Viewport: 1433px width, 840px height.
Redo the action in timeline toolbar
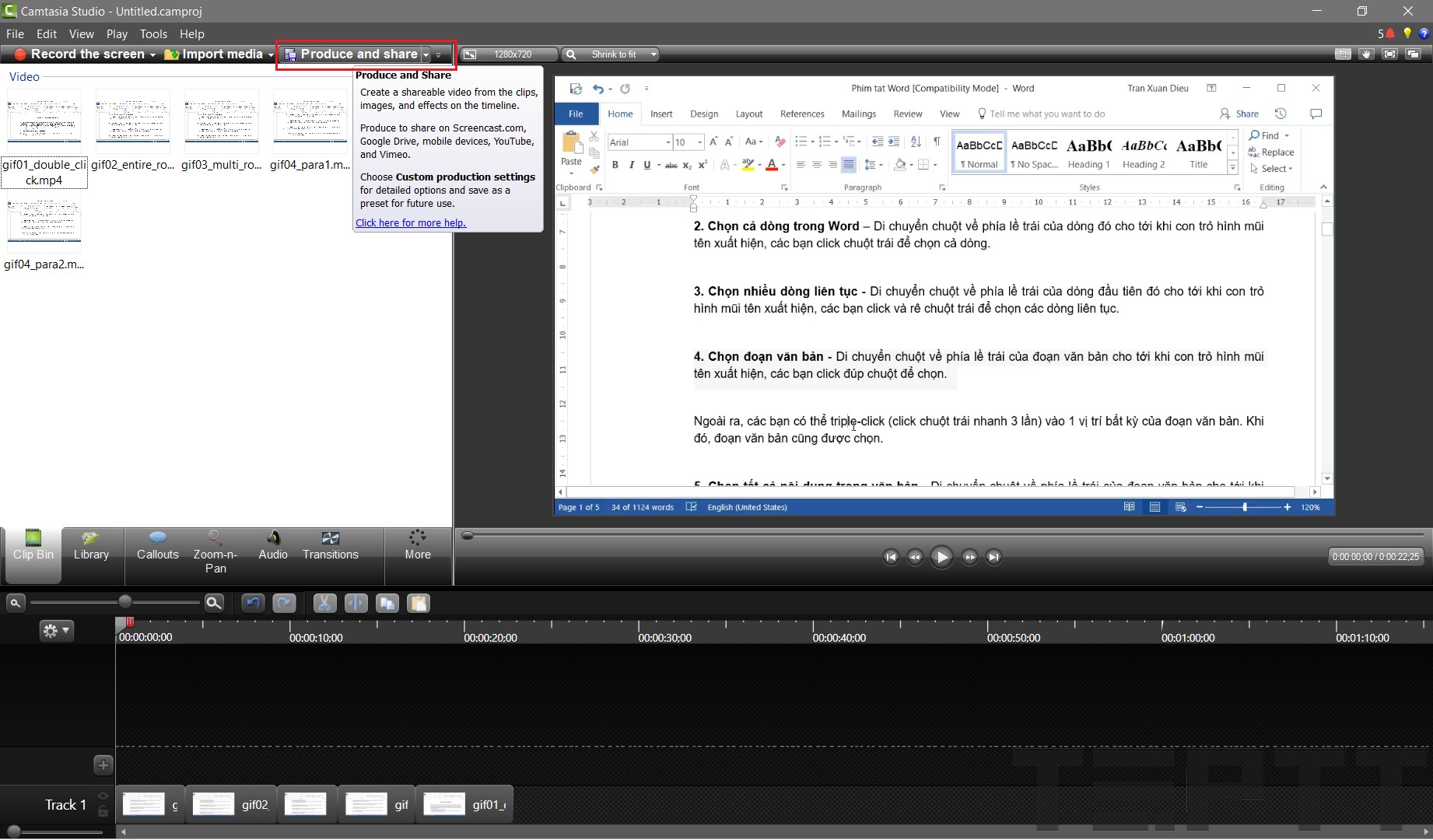[284, 603]
